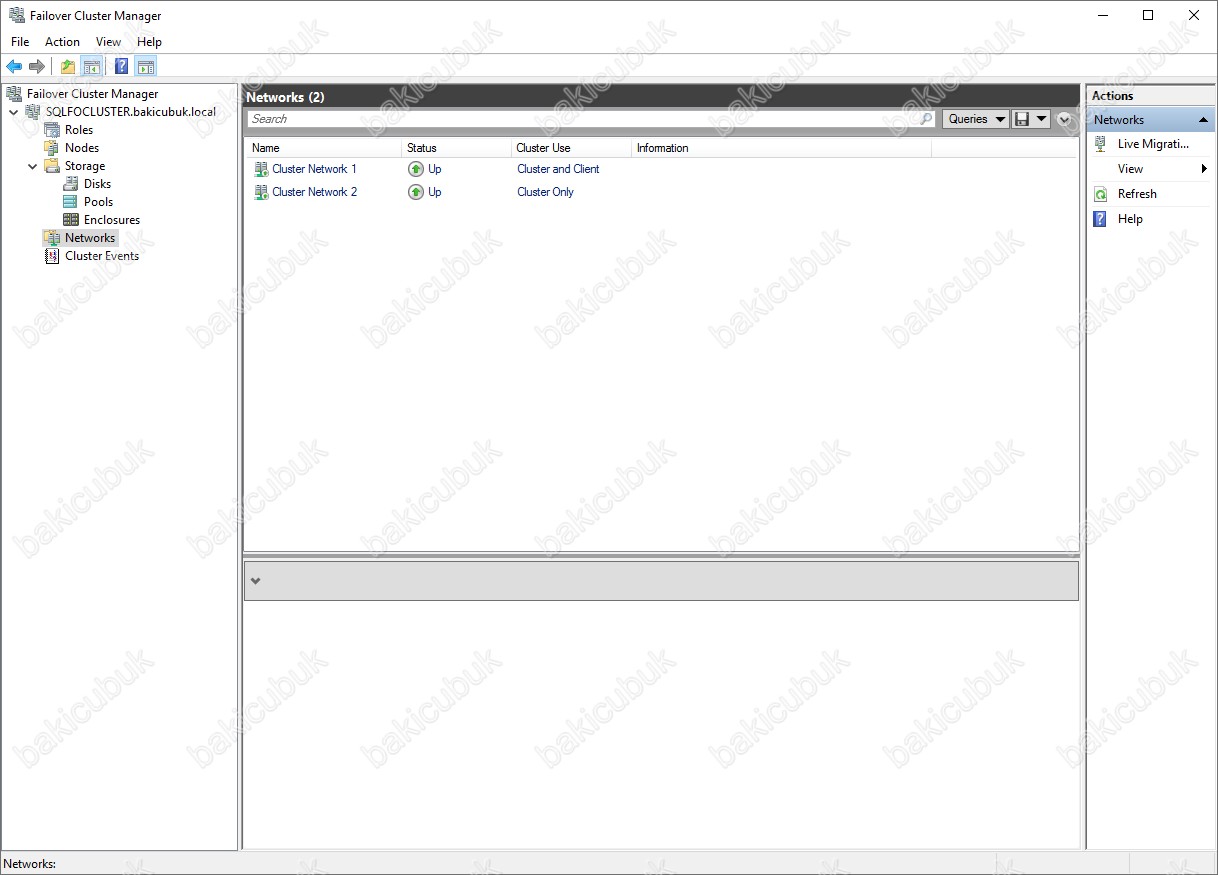Open the dropdown arrow beside the save icon
Image resolution: width=1218 pixels, height=875 pixels.
[x=1041, y=119]
